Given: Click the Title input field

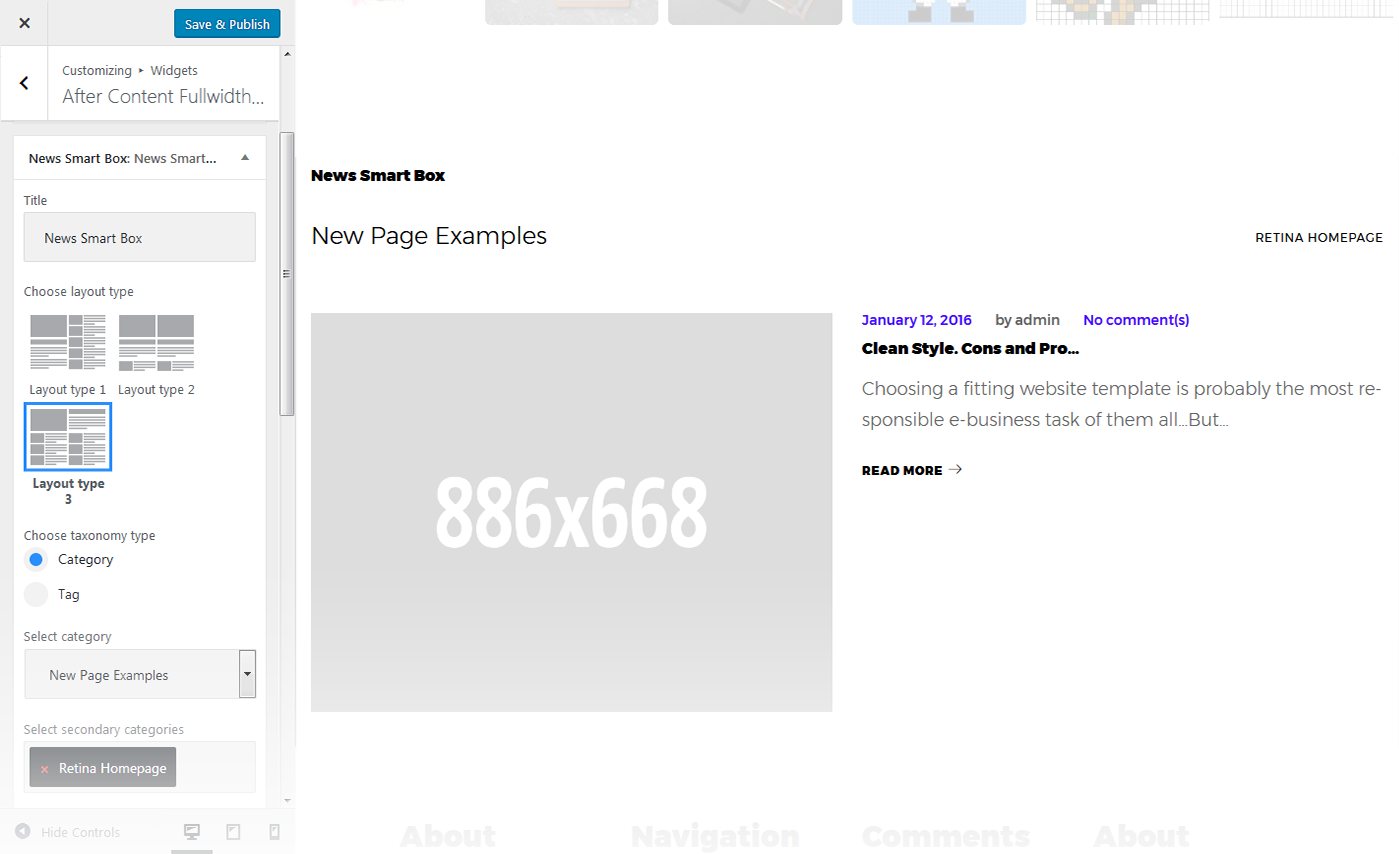Looking at the screenshot, I should (140, 238).
